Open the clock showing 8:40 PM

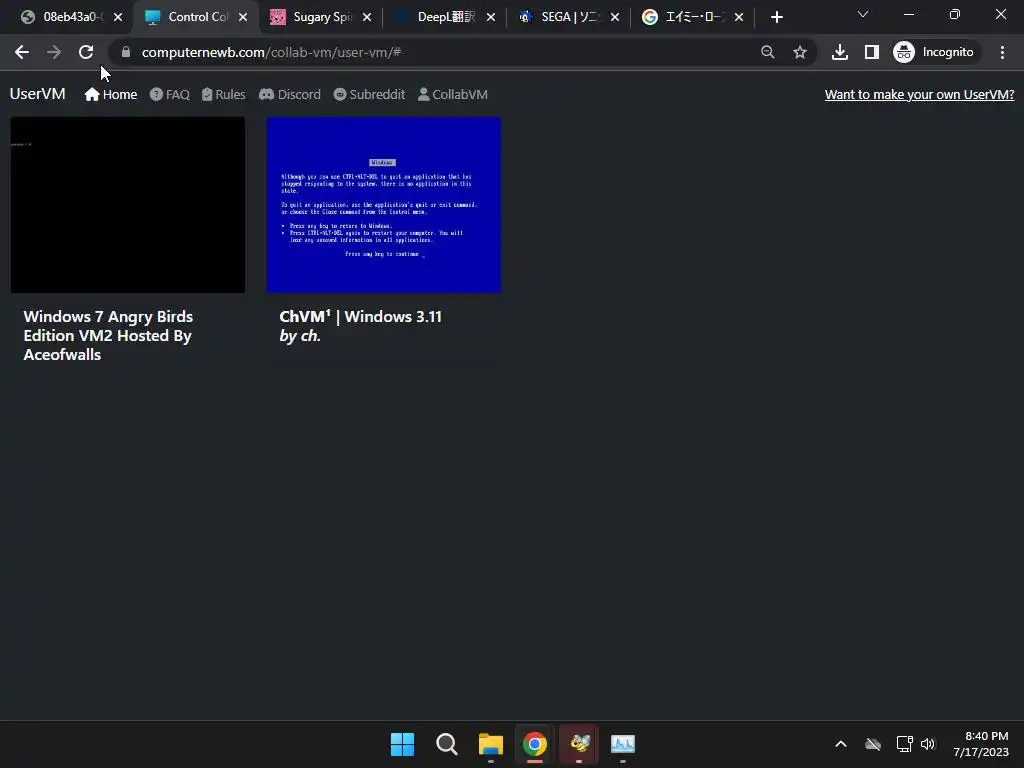tap(981, 744)
